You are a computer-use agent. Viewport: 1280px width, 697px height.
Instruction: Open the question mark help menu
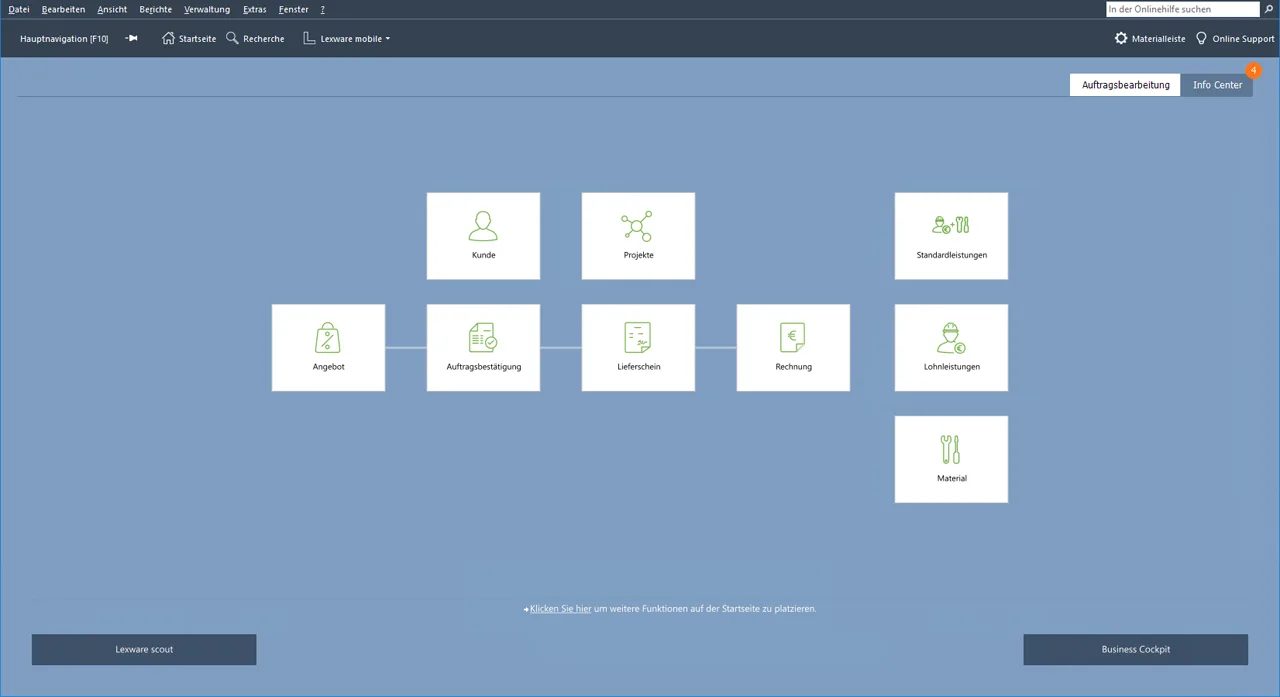coord(322,9)
